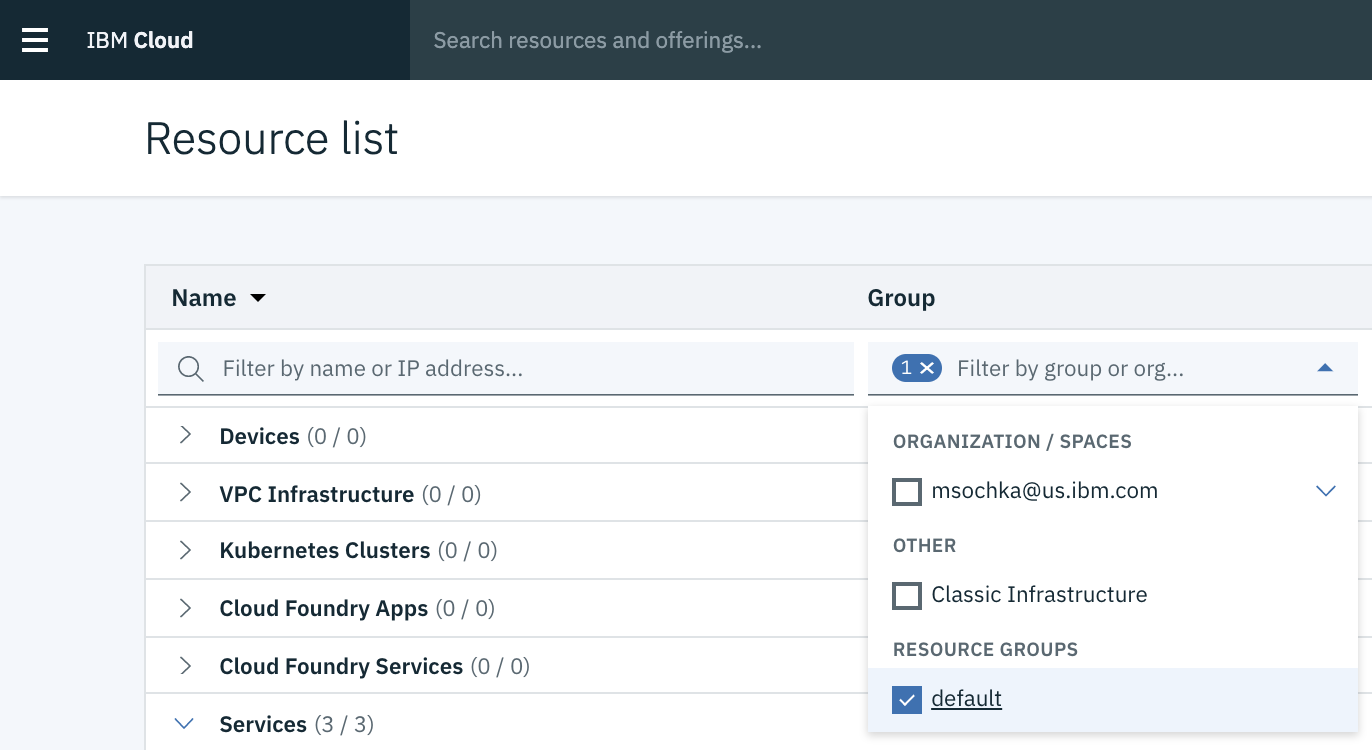
Task: Expand the Cloud Foundry Services row
Action: (185, 666)
